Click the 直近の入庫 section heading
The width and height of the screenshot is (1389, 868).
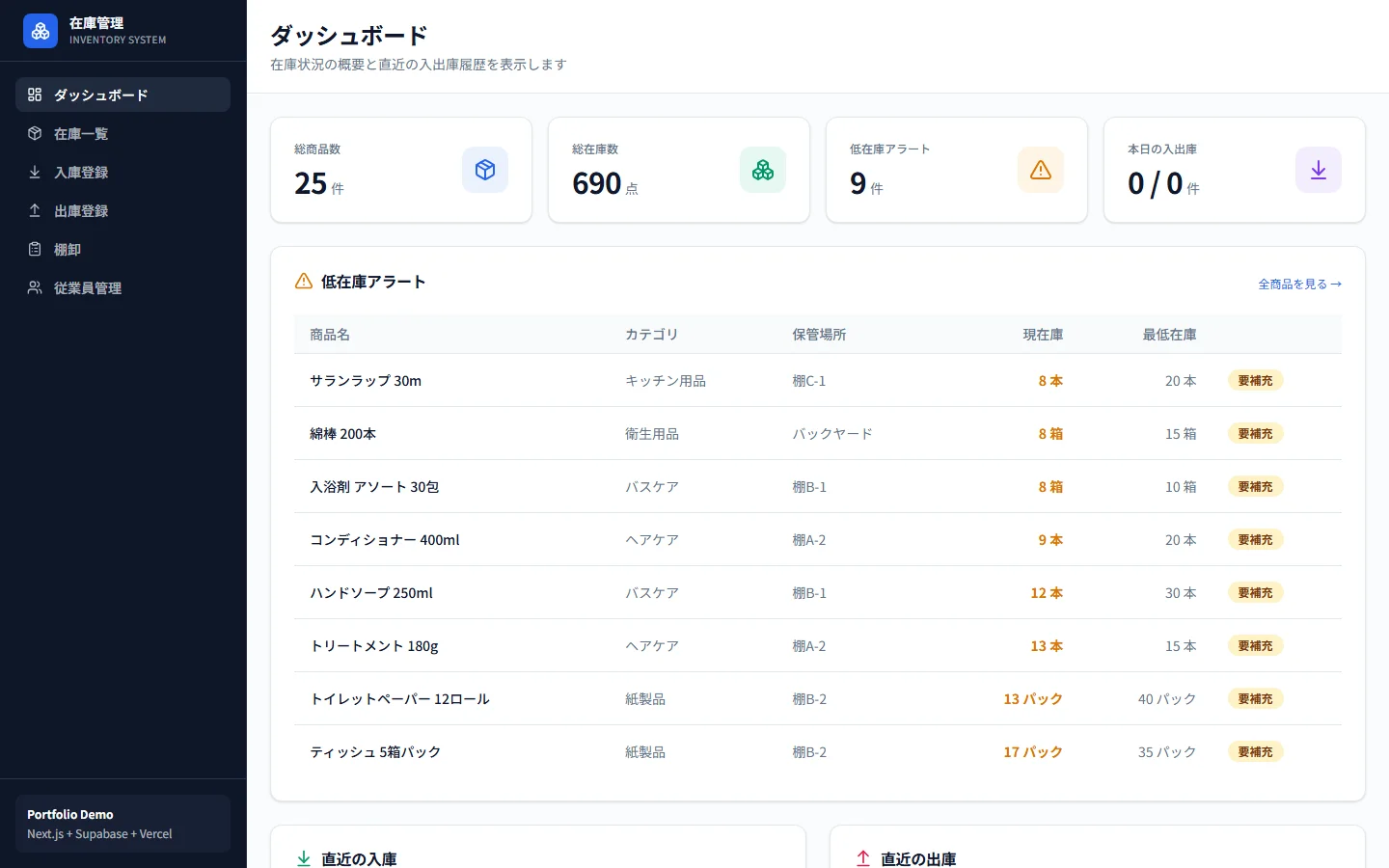359,858
